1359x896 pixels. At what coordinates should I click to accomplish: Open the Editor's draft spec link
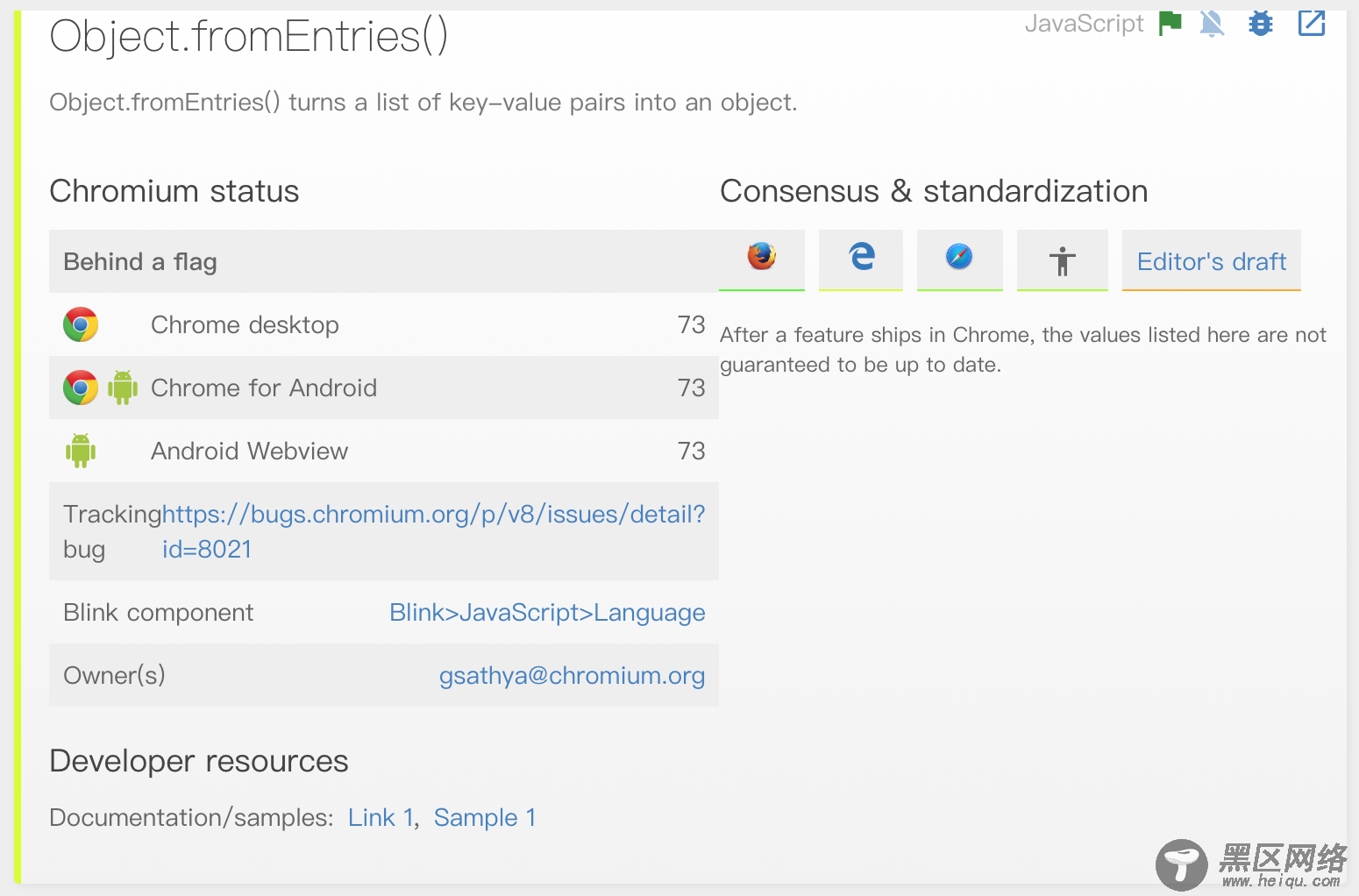coord(1211,261)
